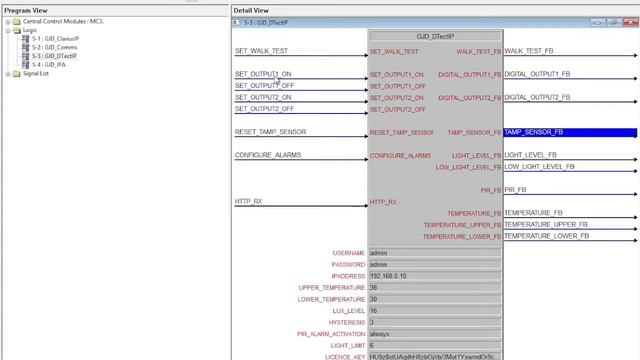The height and width of the screenshot is (360, 640).
Task: Click the TEMPERATURE_FB output signal
Action: [533, 213]
